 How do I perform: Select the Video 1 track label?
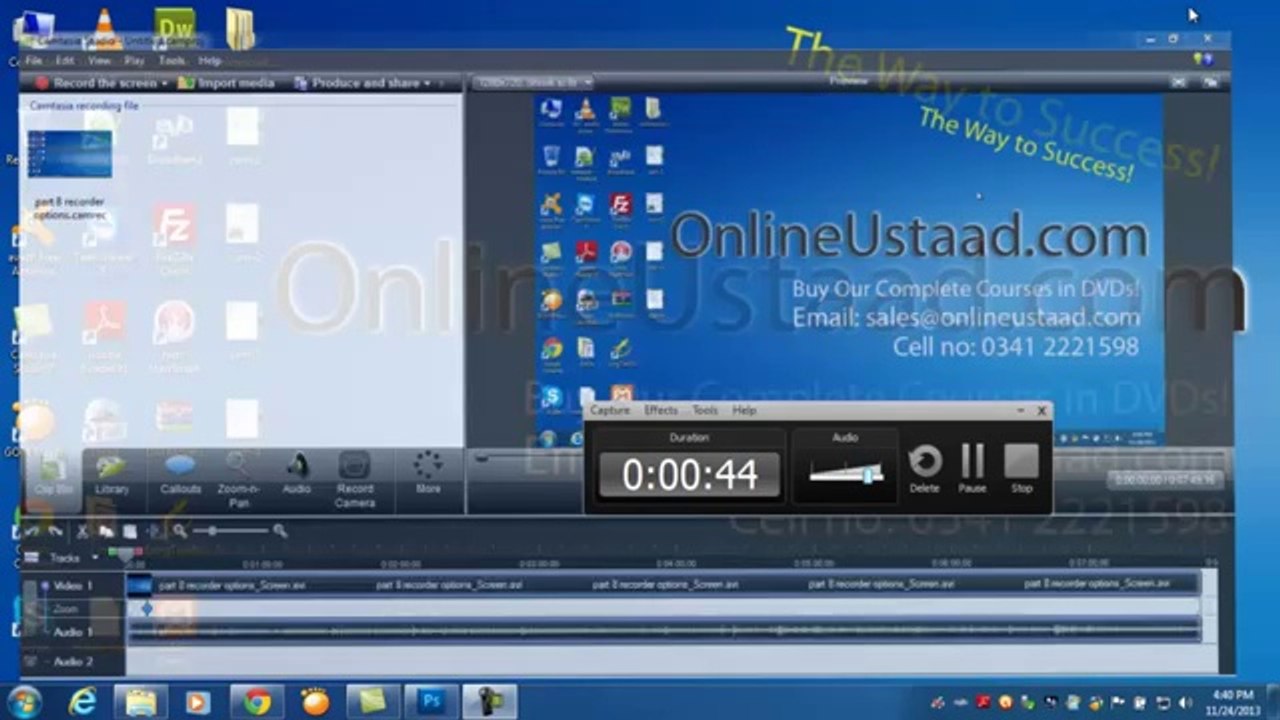(x=73, y=585)
